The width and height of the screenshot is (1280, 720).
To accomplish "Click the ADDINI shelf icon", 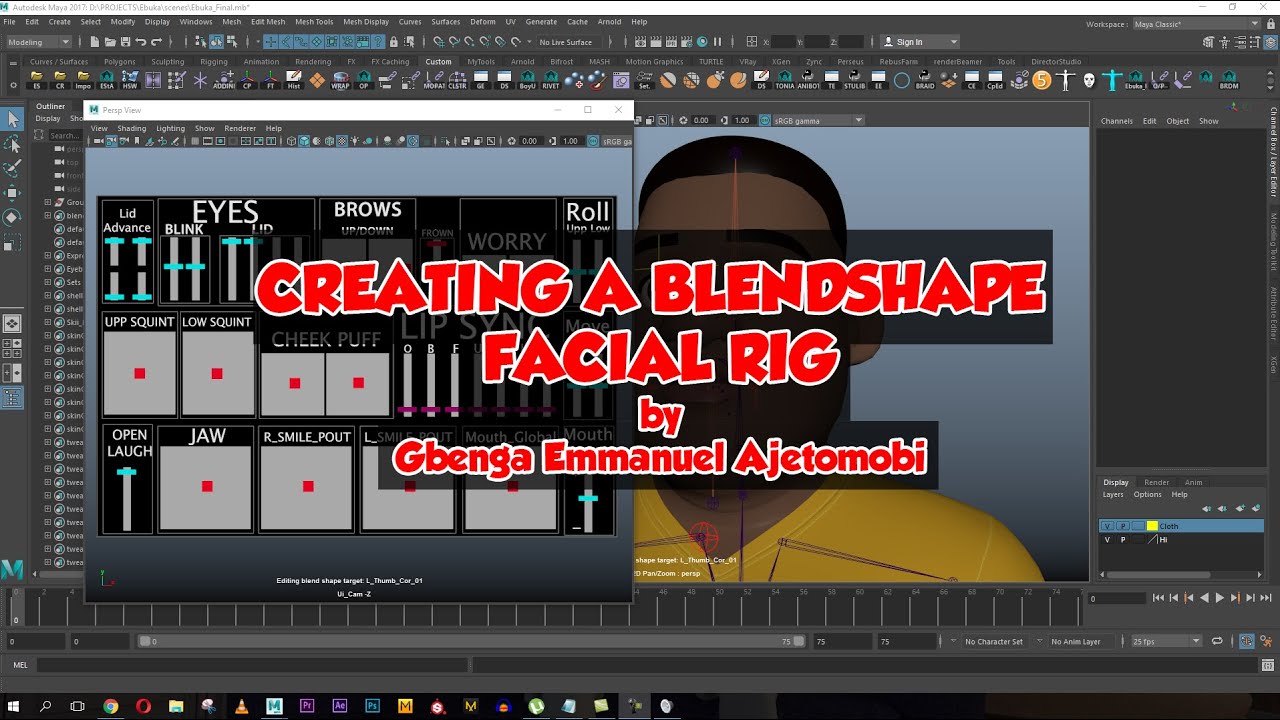I will pyautogui.click(x=224, y=80).
